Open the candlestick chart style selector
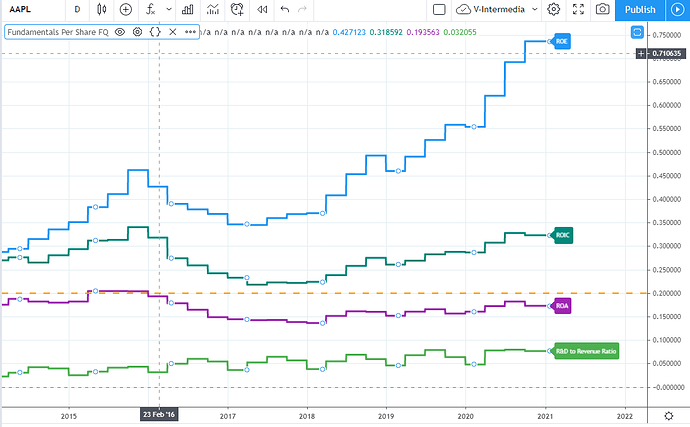The width and height of the screenshot is (690, 427). coord(102,10)
